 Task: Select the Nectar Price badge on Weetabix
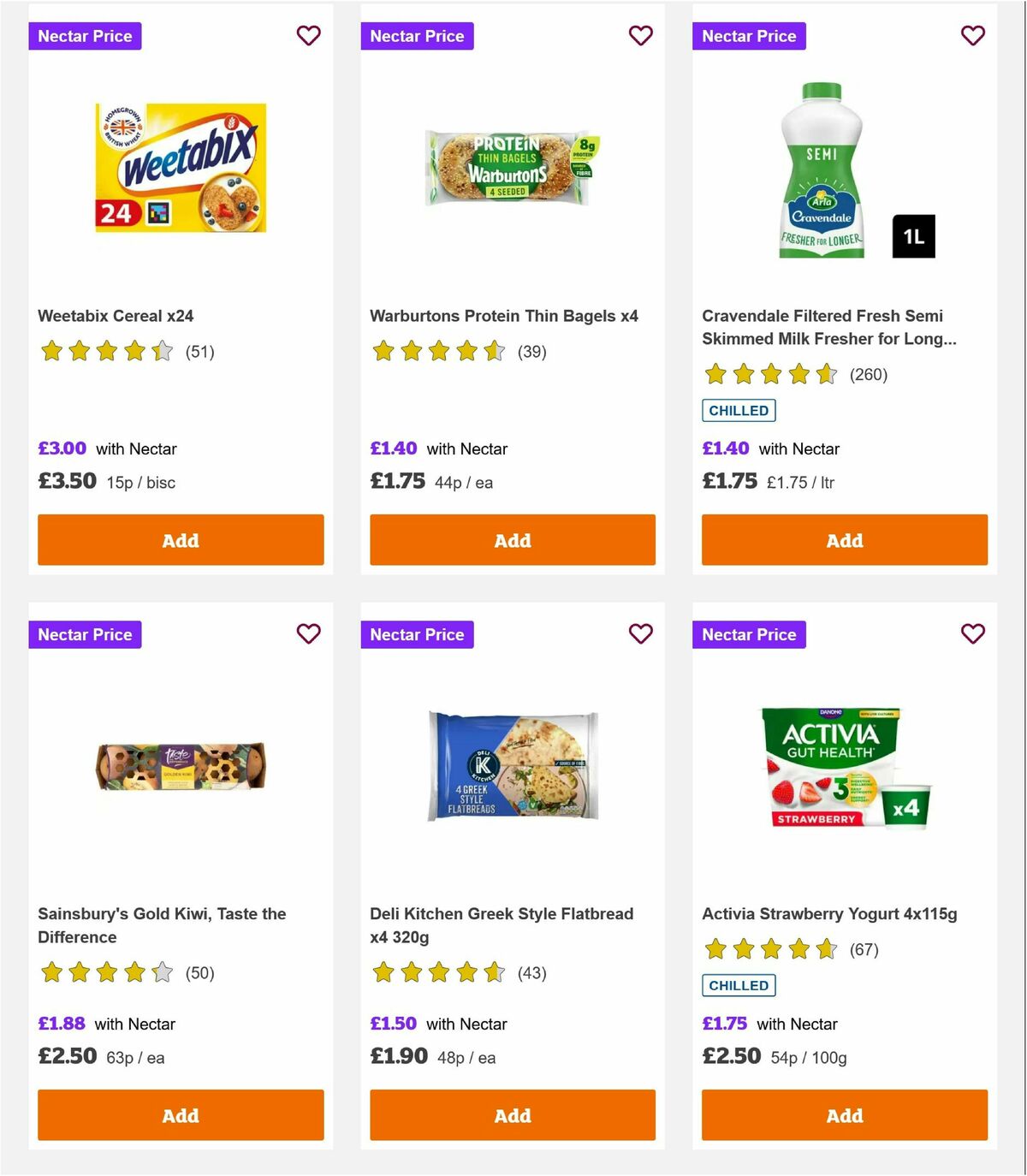85,36
